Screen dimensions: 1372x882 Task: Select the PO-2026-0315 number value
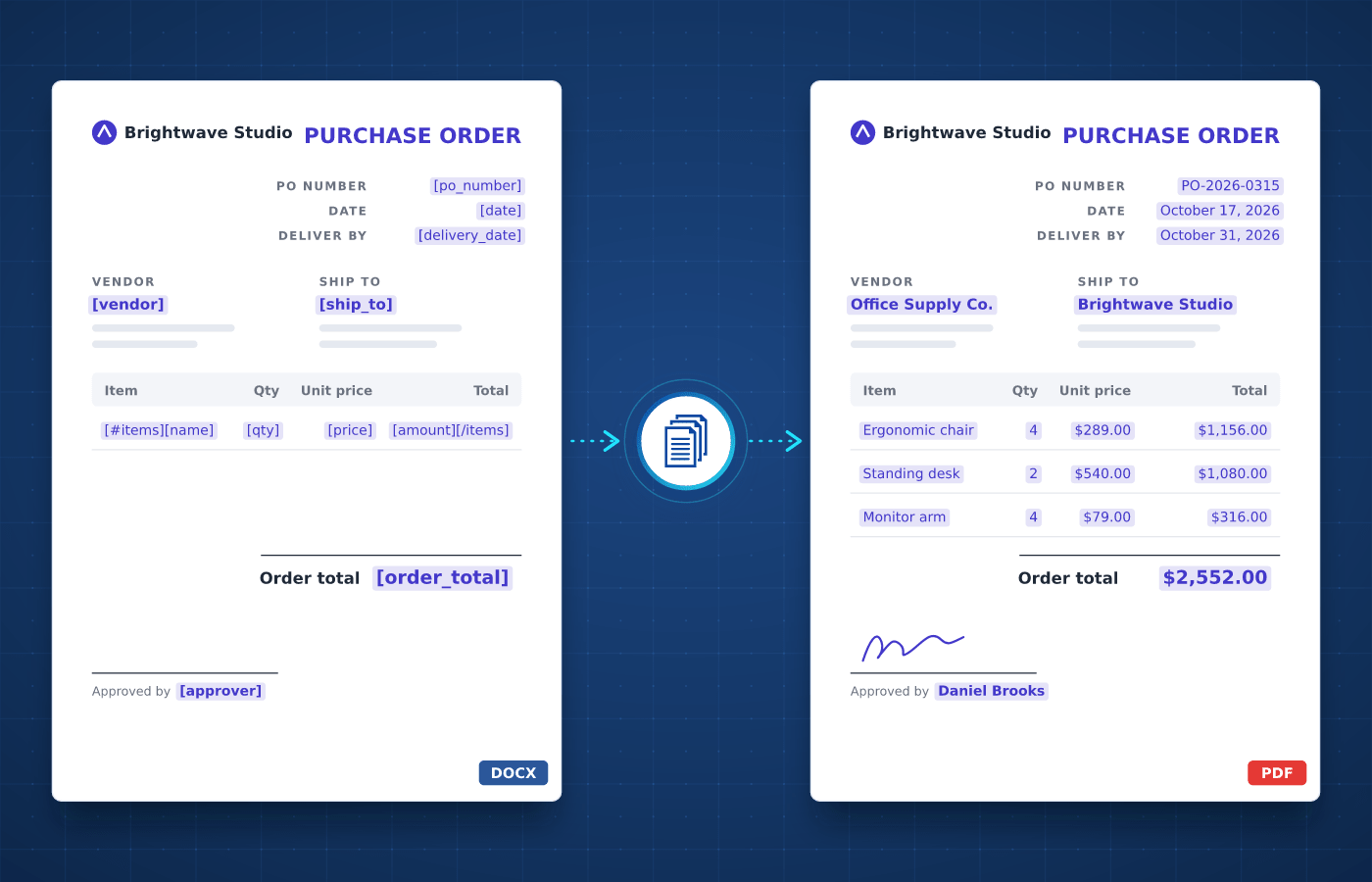coord(1230,186)
